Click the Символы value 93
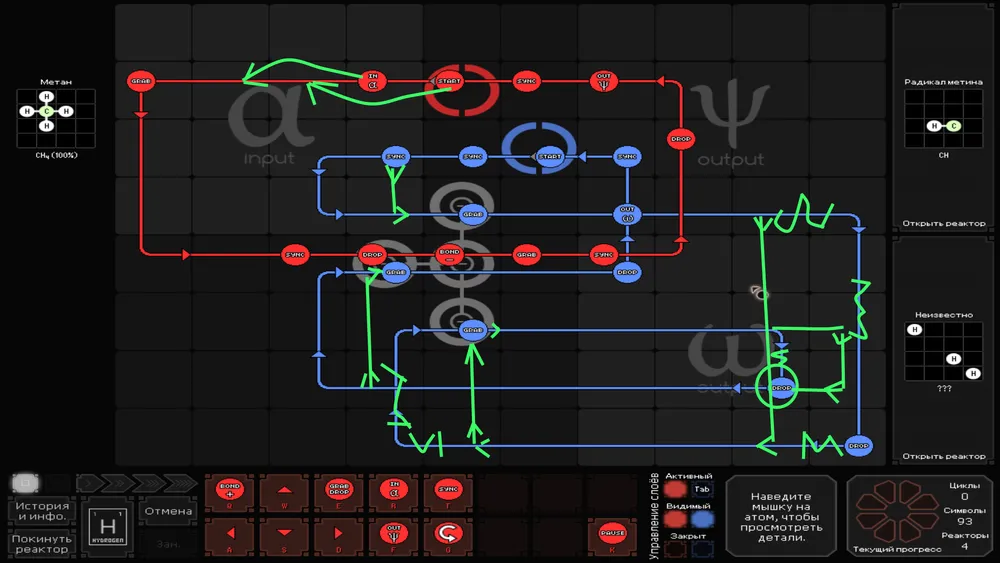 (964, 521)
